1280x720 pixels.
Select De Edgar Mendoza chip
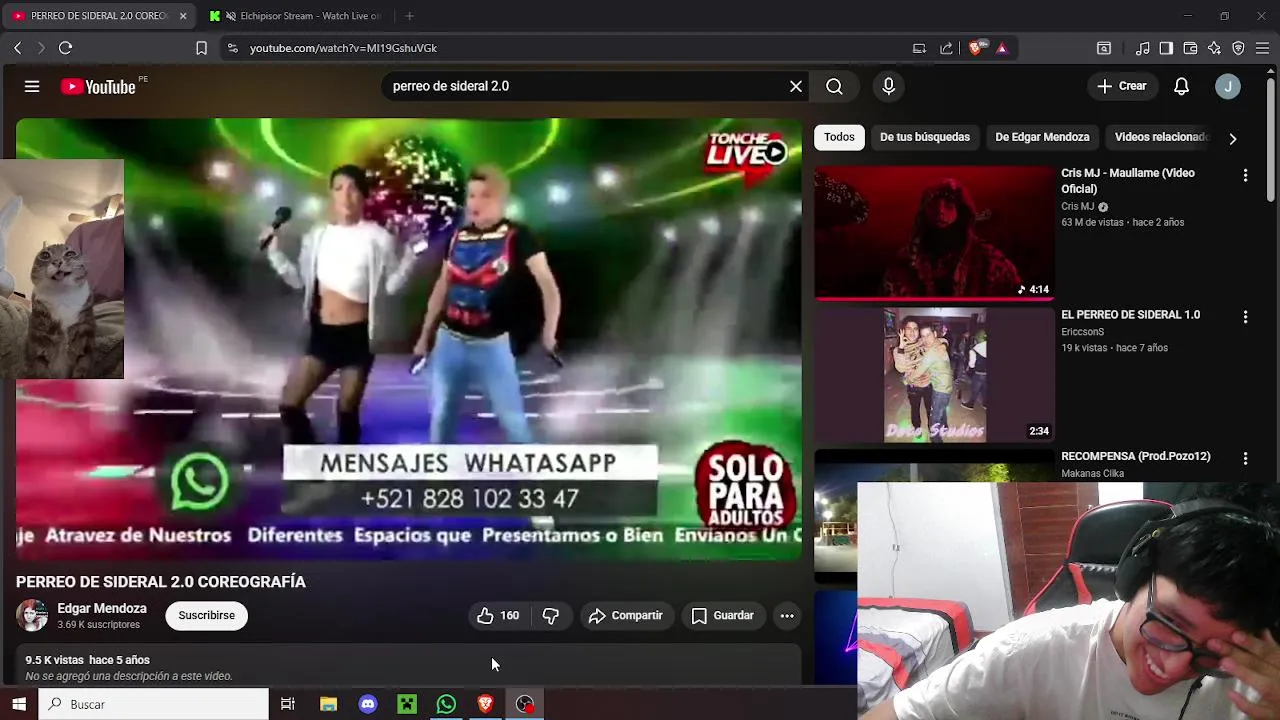[1042, 137]
